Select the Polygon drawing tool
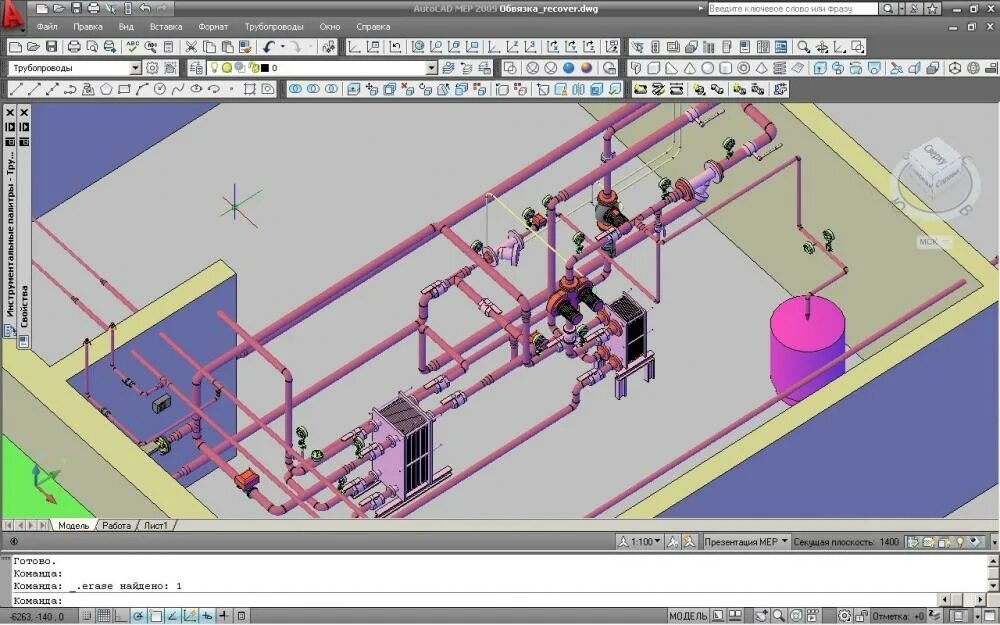1000x625 pixels. (106, 89)
